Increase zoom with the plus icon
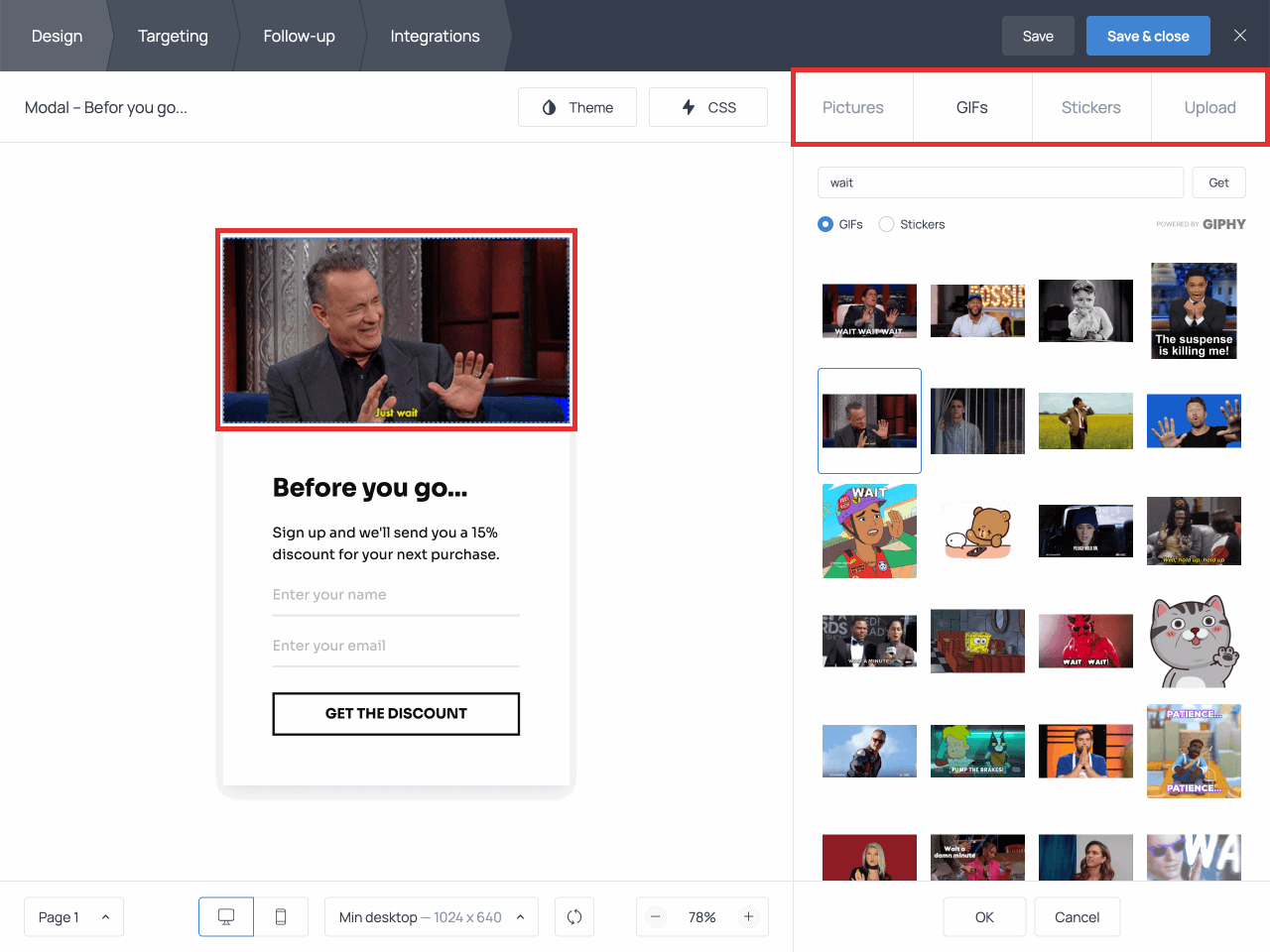The image size is (1270, 952). click(749, 917)
